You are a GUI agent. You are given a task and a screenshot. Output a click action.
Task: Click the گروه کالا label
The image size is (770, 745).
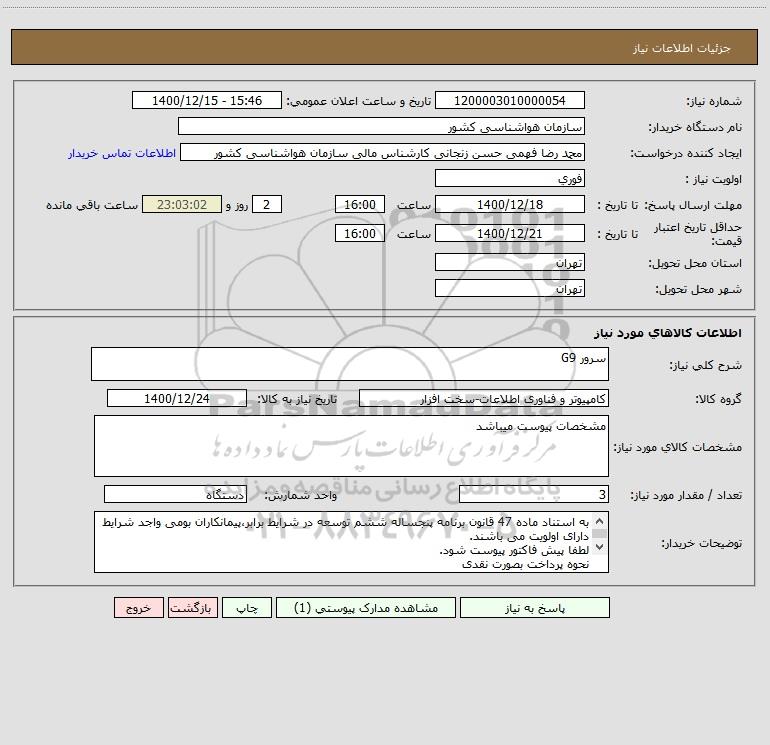pos(718,399)
